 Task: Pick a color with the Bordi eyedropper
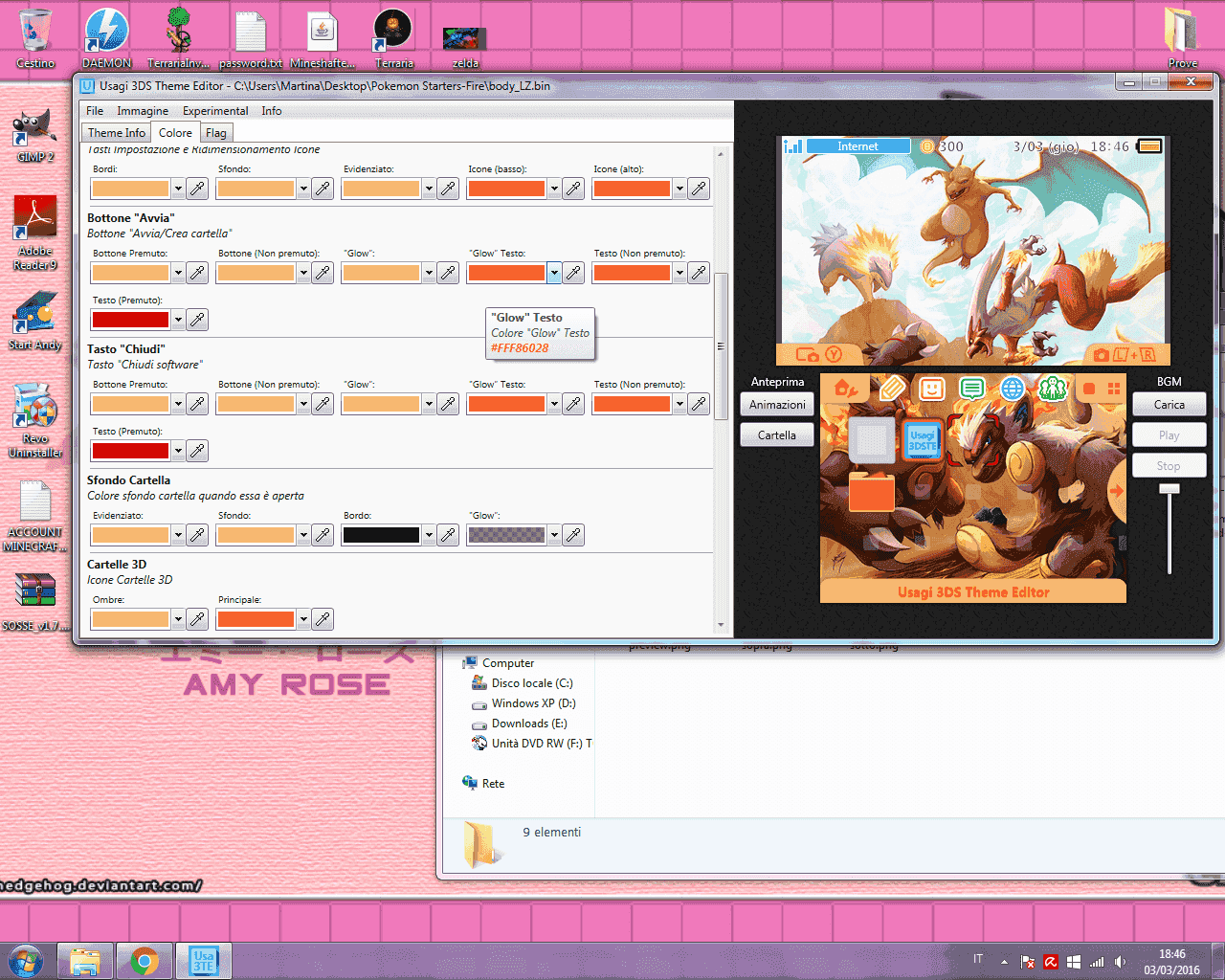tap(197, 189)
